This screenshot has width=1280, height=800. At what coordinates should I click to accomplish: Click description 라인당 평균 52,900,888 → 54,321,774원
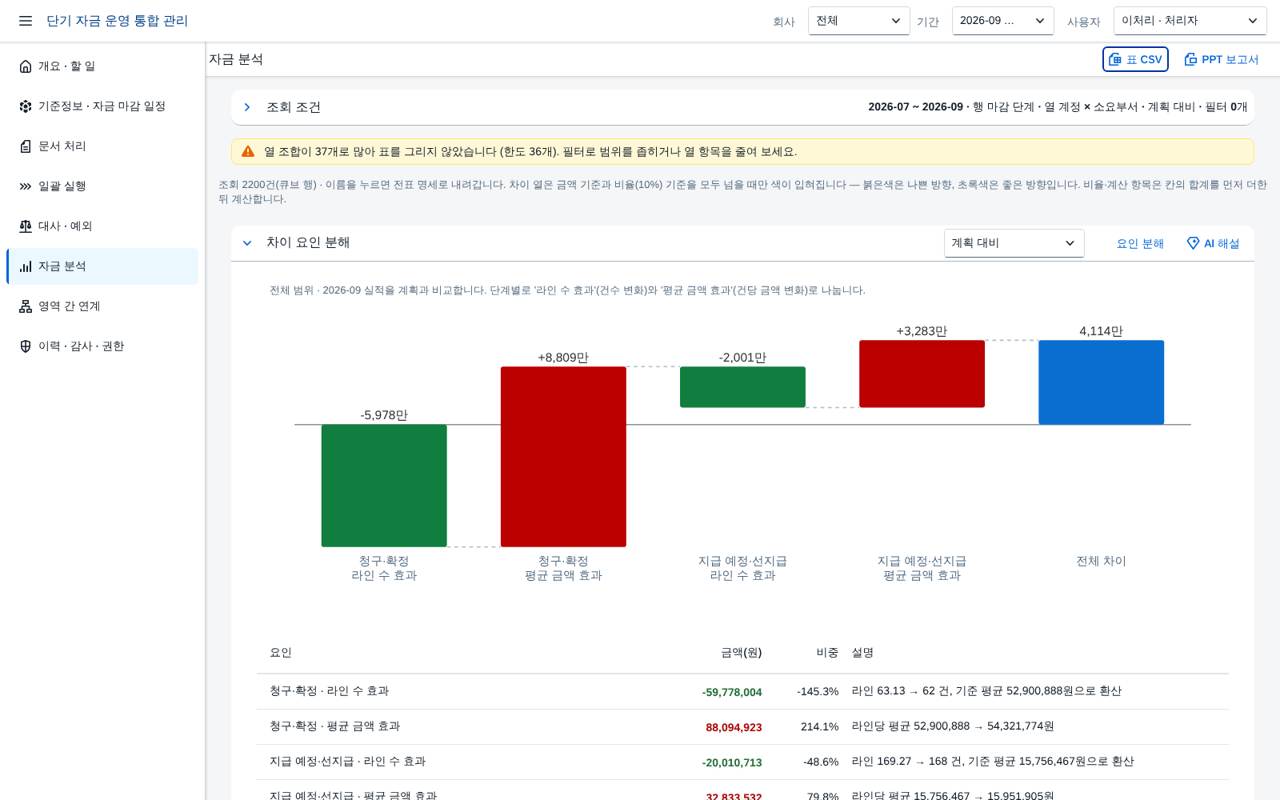click(953, 727)
